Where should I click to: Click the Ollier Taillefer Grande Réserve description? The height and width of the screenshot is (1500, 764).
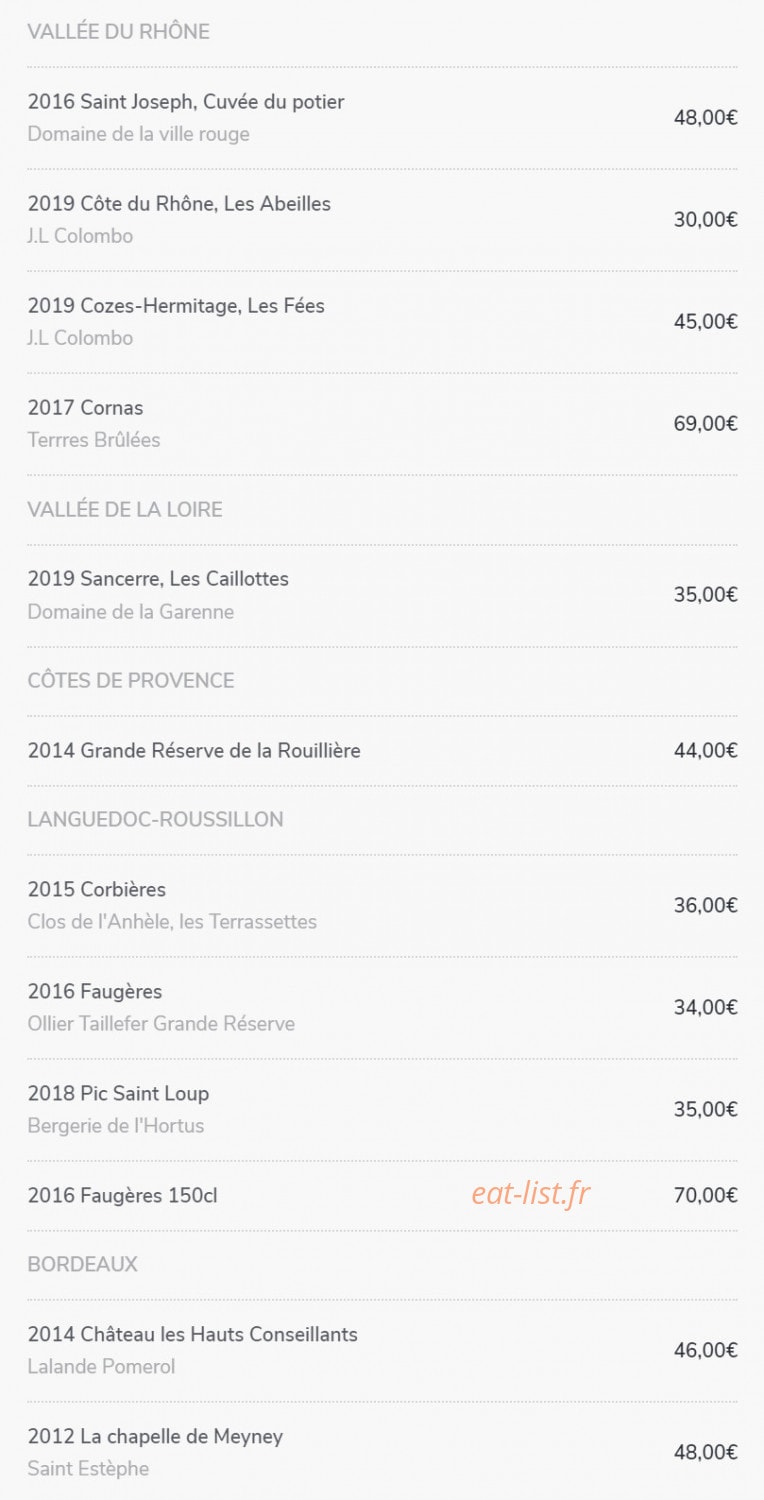pos(161,1024)
